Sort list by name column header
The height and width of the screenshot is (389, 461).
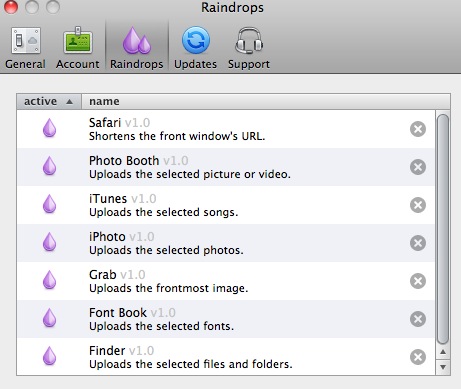coord(266,101)
